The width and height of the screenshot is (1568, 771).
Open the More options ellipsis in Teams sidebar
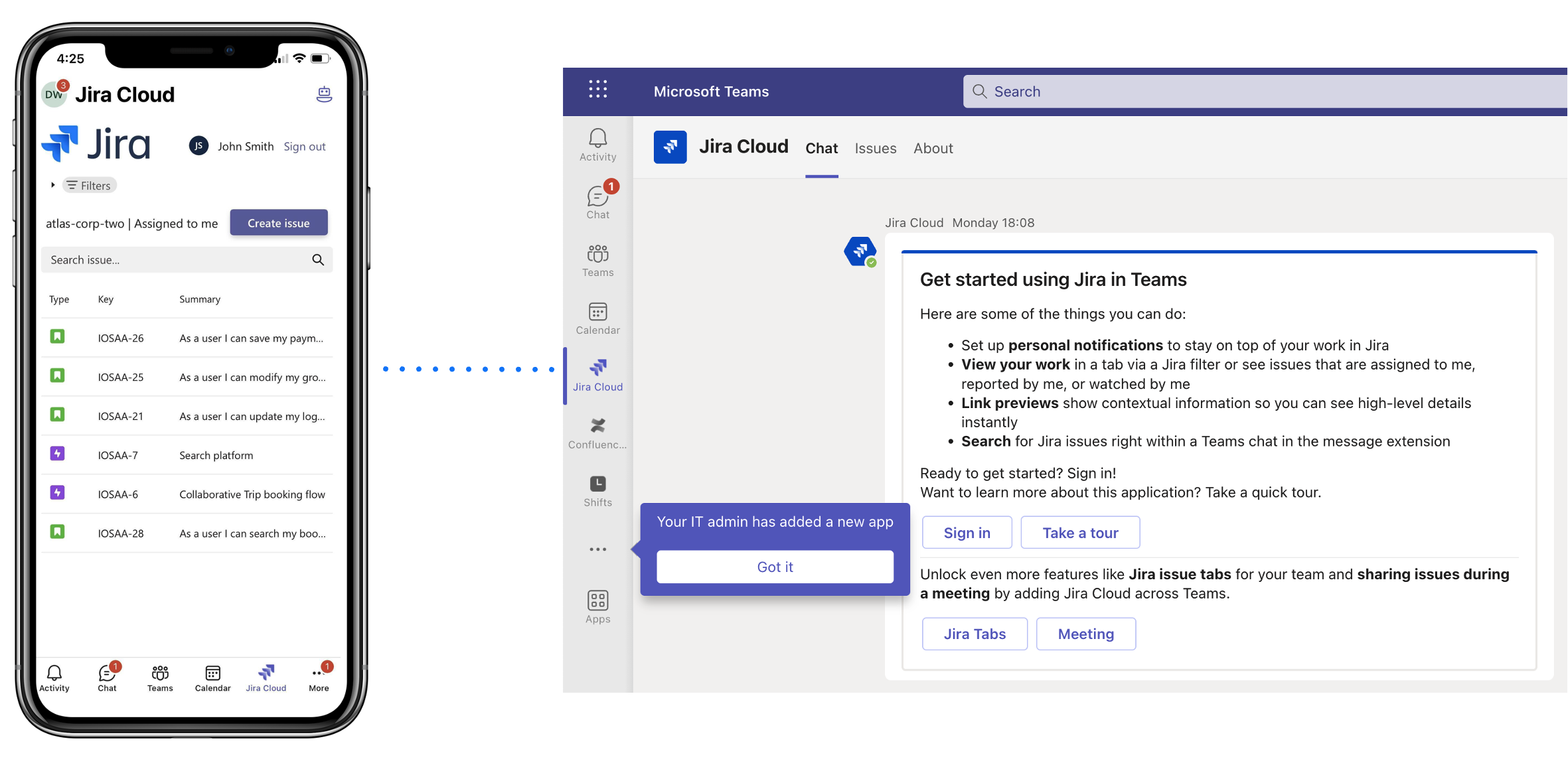pyautogui.click(x=597, y=549)
